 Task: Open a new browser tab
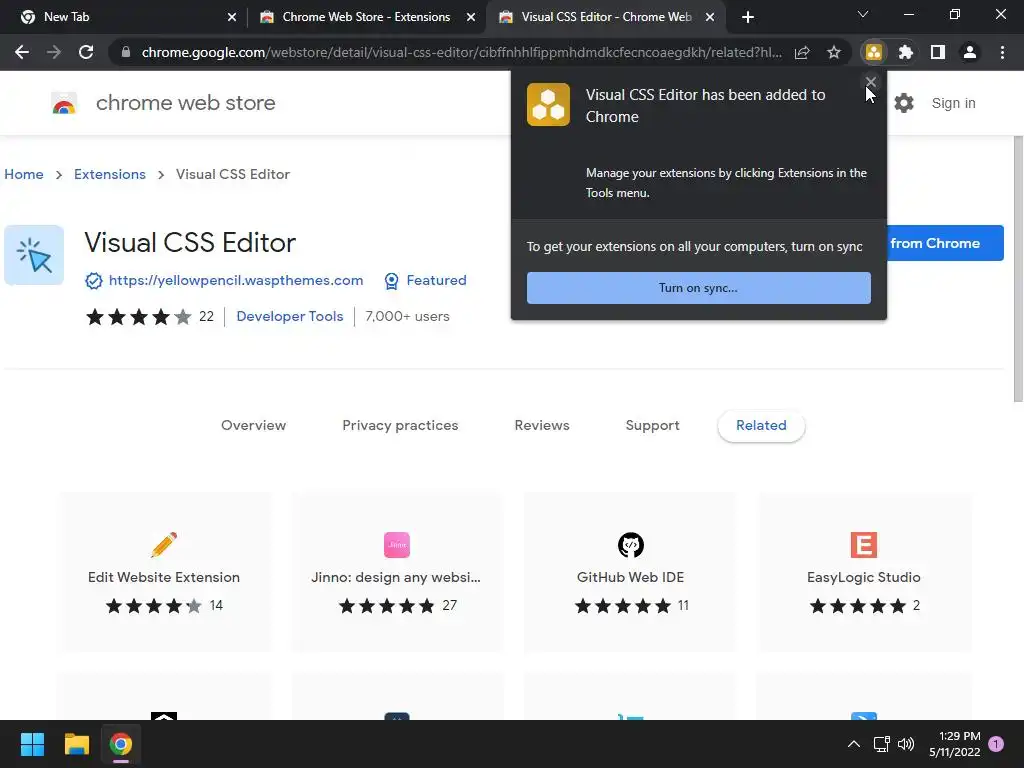coord(748,17)
